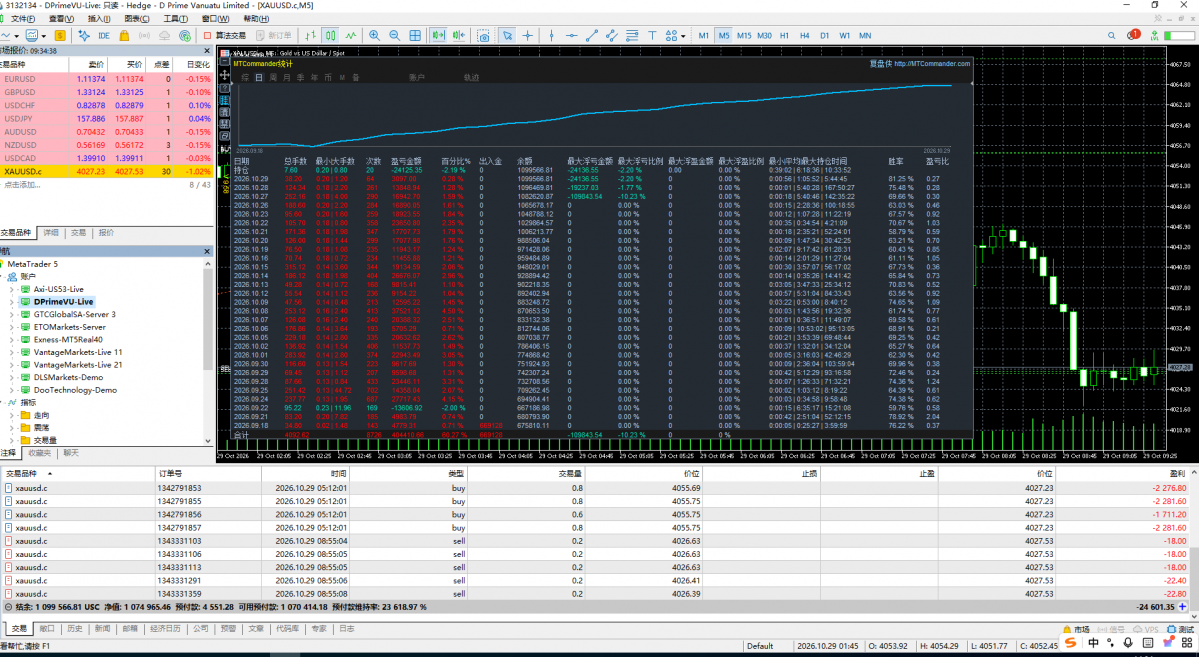This screenshot has height=657, width=1199.
Task: Select the tile windows grid icon
Action: (x=414, y=35)
